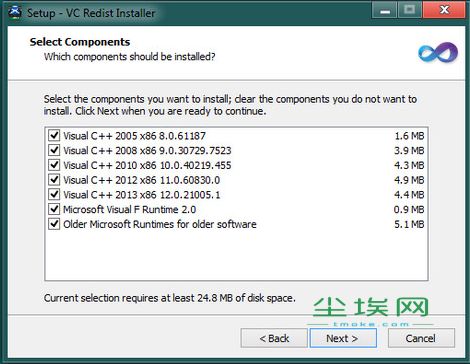Click the 'Setup - VC Redist Installer' title
The width and height of the screenshot is (470, 364).
click(x=91, y=13)
